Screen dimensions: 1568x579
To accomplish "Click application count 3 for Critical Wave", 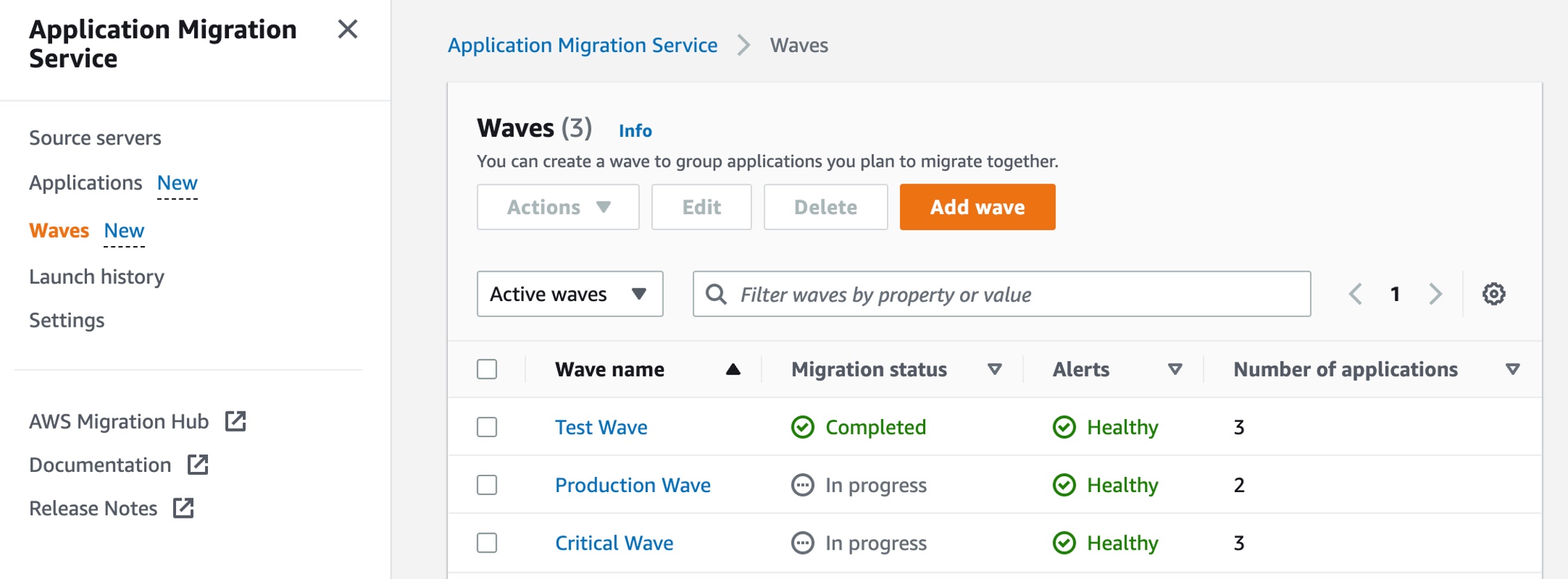I will coord(1239,542).
